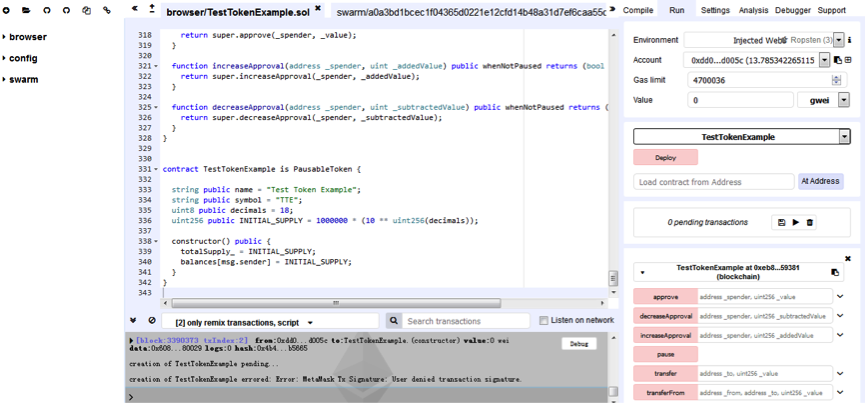Open the Support tab

click(831, 10)
